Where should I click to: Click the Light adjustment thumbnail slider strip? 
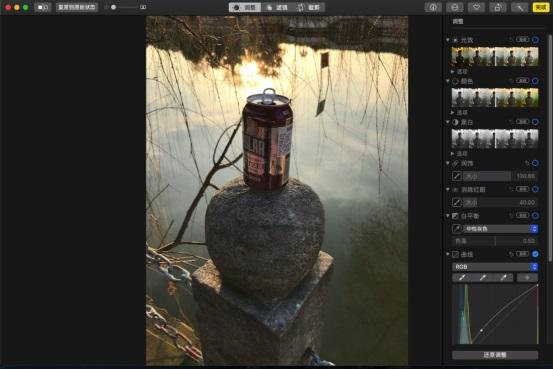tap(495, 56)
